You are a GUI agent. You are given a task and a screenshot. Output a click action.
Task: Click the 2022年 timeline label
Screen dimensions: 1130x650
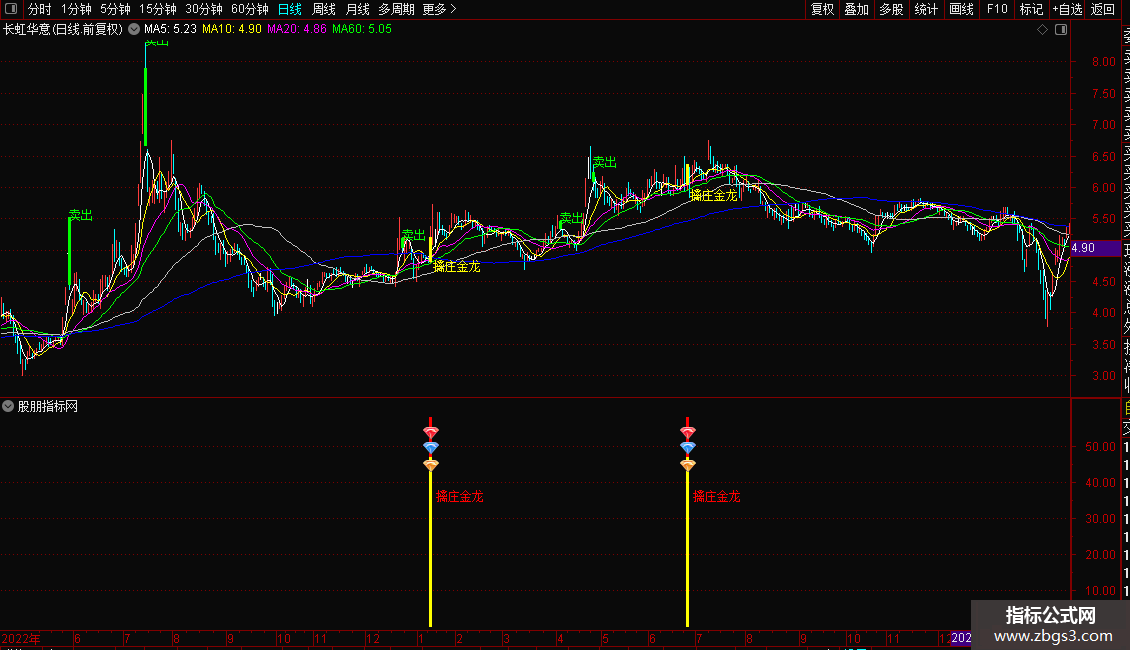click(x=21, y=638)
